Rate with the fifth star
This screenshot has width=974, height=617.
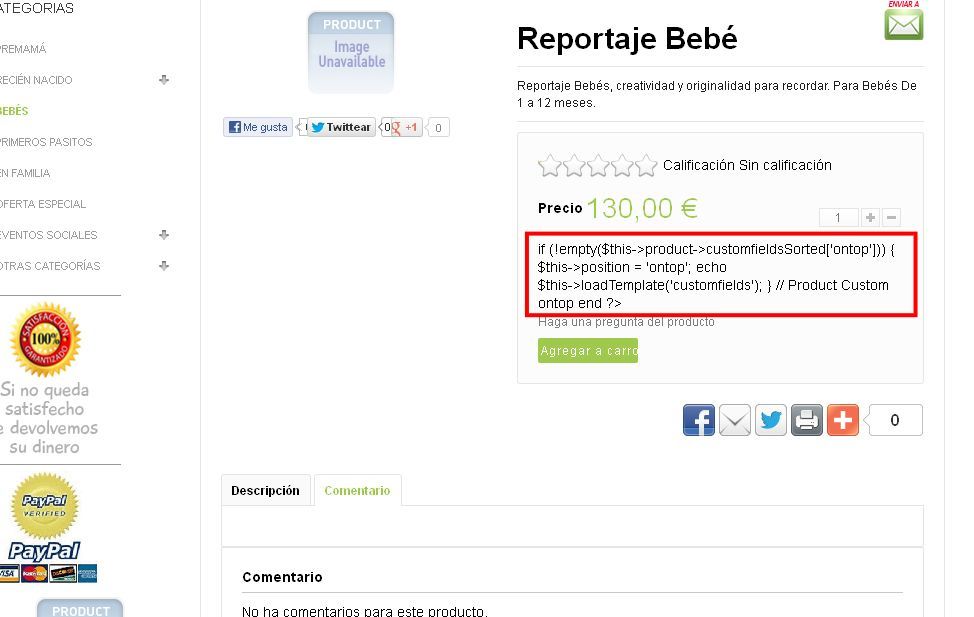[x=646, y=165]
